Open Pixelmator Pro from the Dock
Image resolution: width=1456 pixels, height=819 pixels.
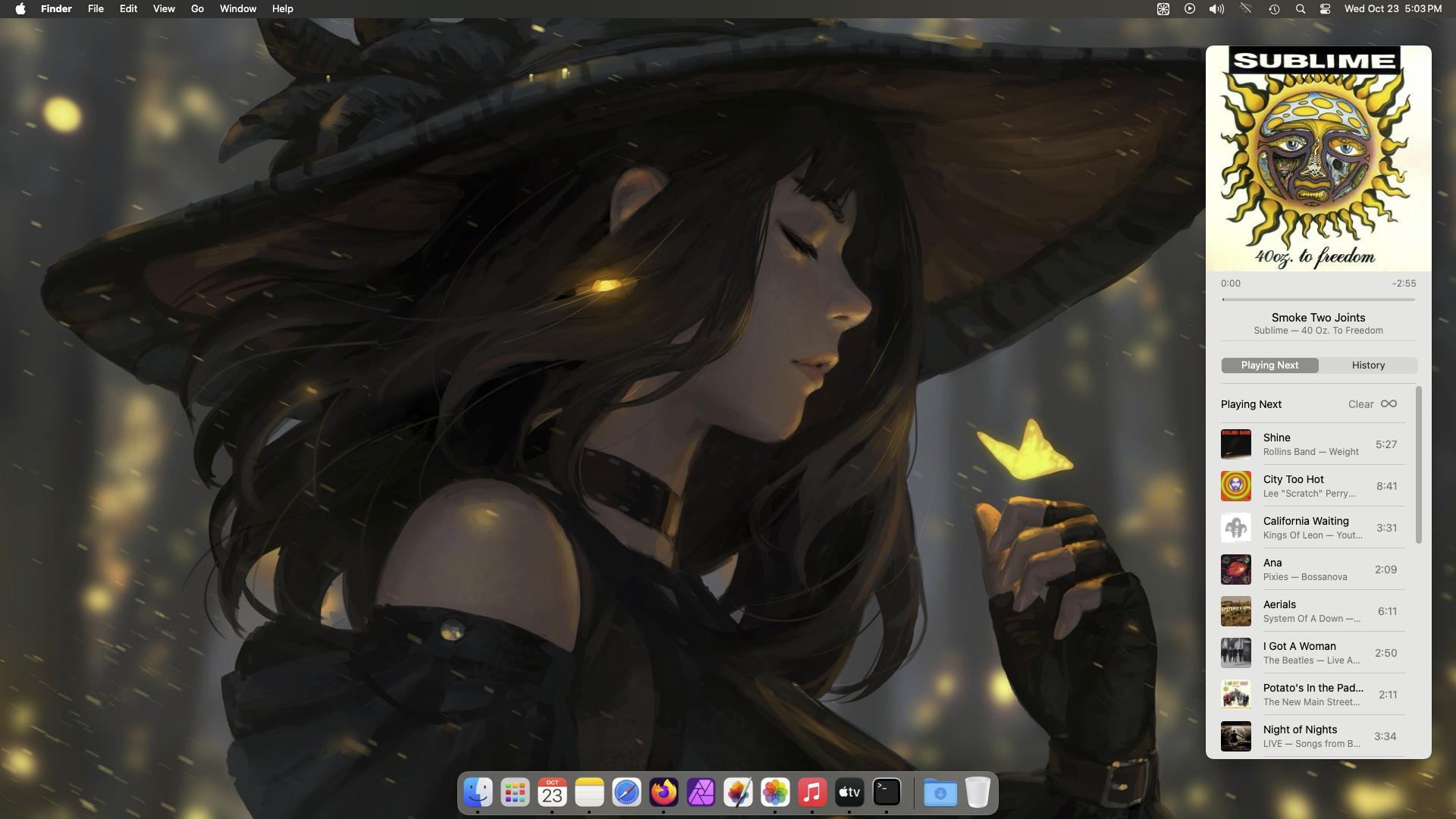coord(738,793)
